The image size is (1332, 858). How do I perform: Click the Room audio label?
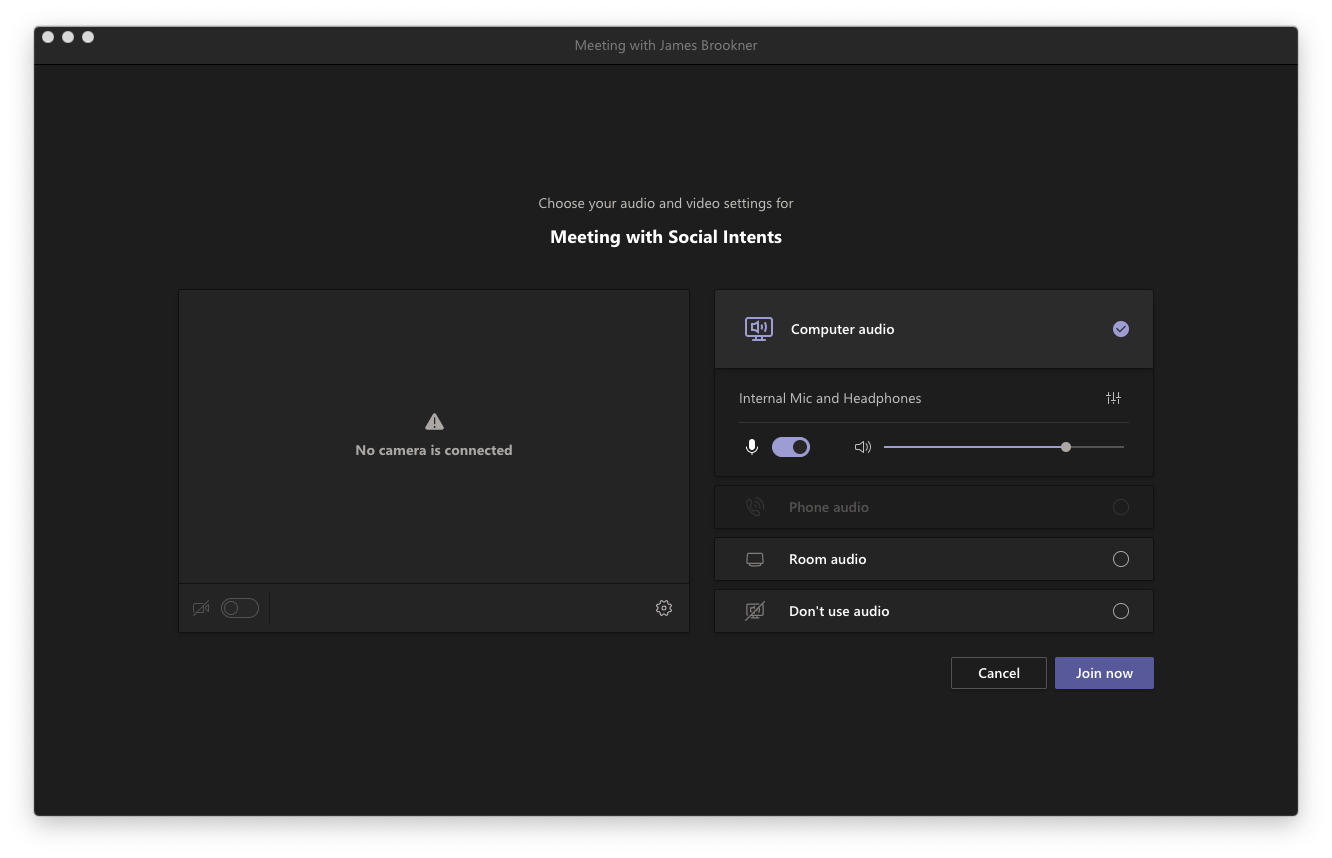point(828,559)
